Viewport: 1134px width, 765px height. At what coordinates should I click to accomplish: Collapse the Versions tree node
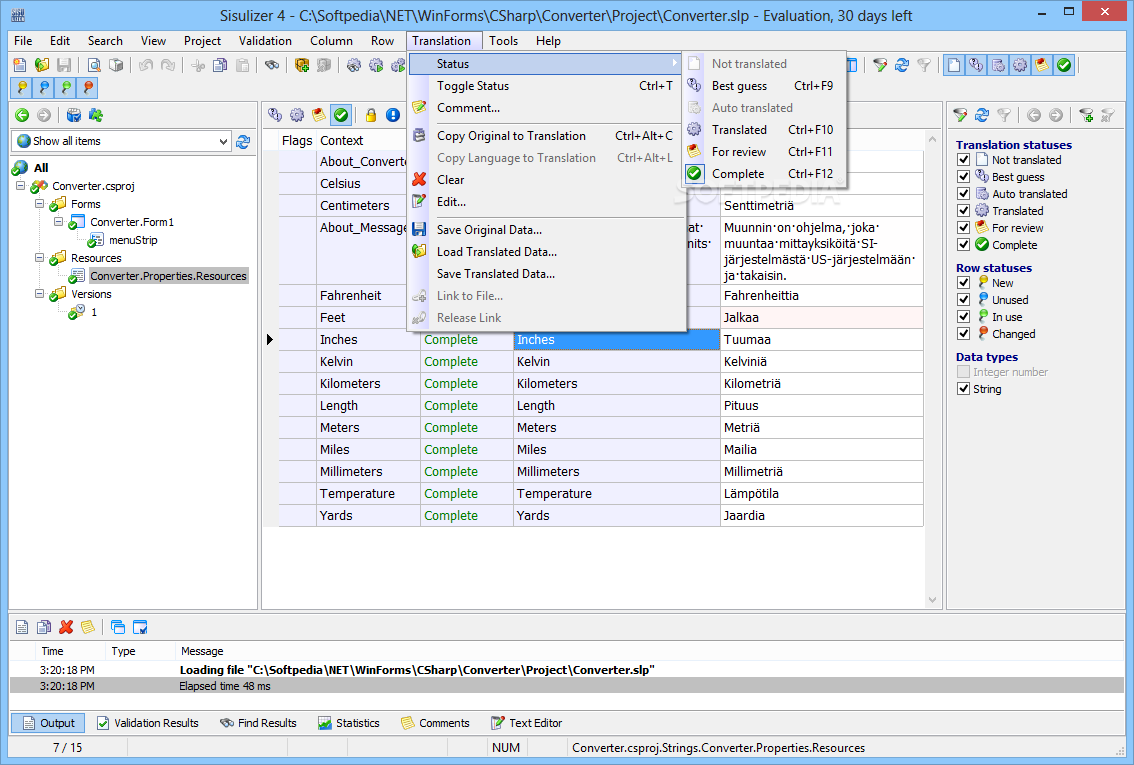40,294
